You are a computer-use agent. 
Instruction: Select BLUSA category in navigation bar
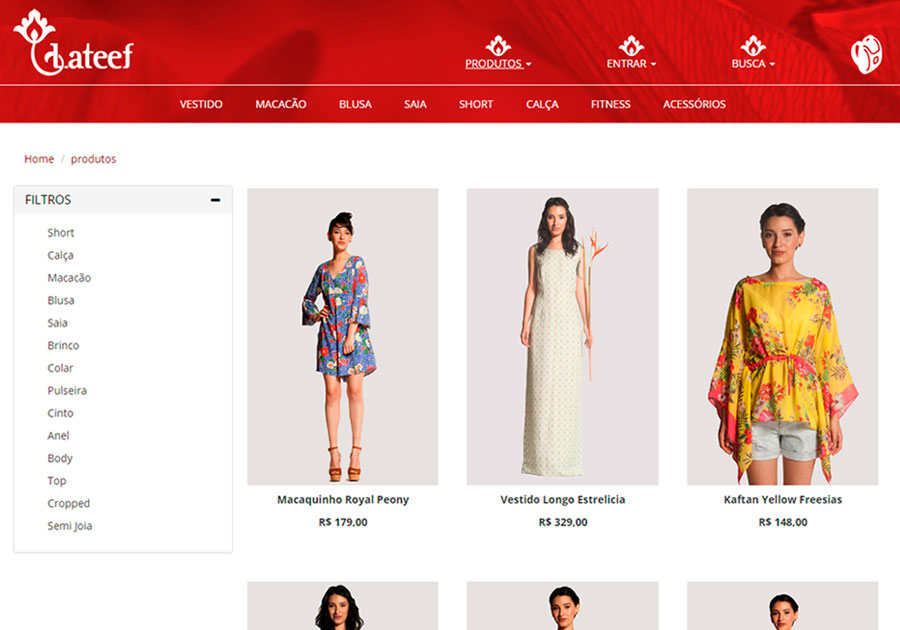(355, 104)
